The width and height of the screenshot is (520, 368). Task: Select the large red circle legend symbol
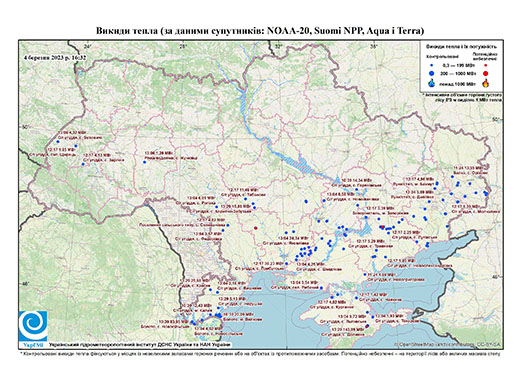point(485,73)
